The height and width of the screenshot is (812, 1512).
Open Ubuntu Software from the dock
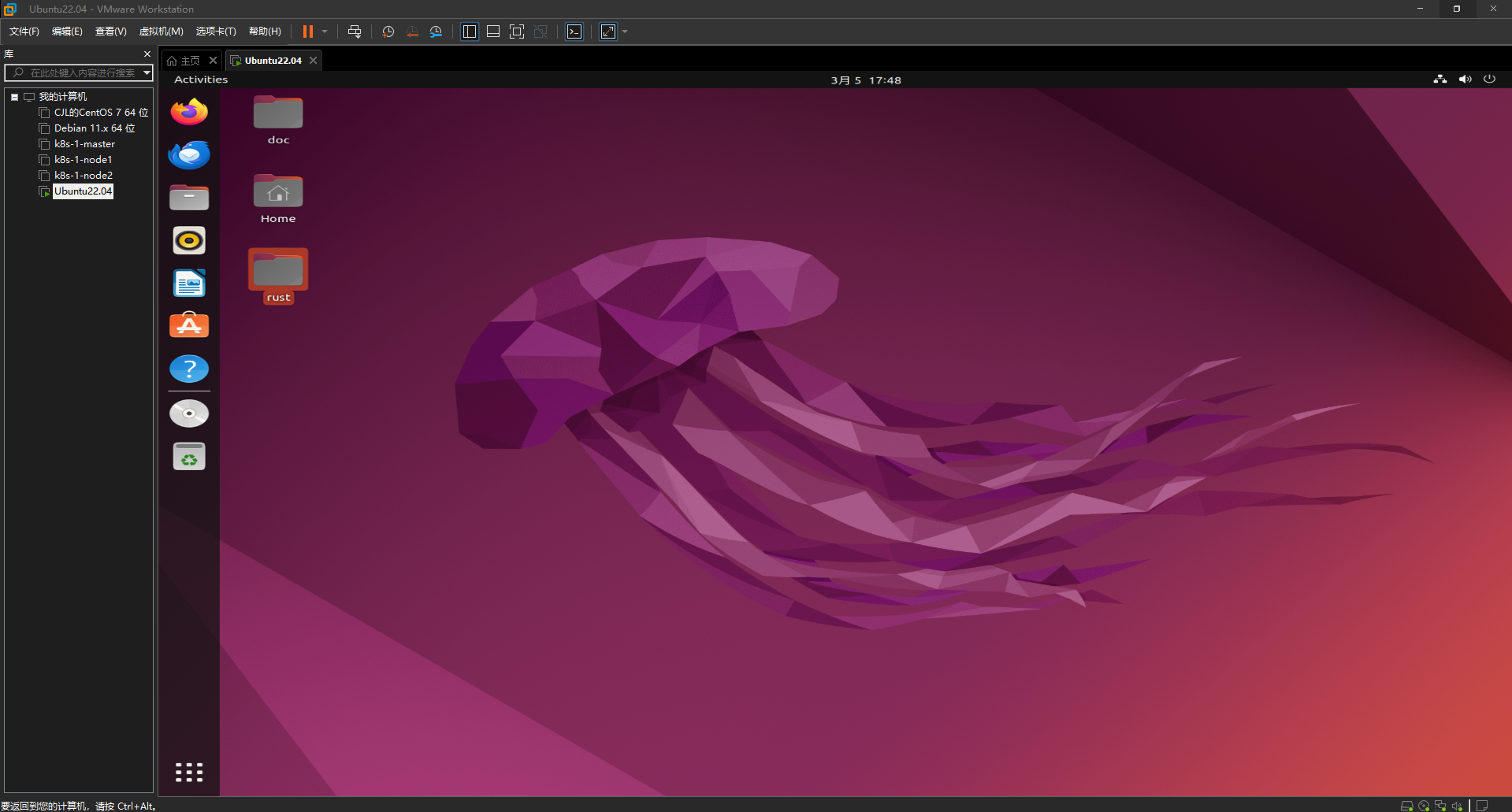[189, 325]
